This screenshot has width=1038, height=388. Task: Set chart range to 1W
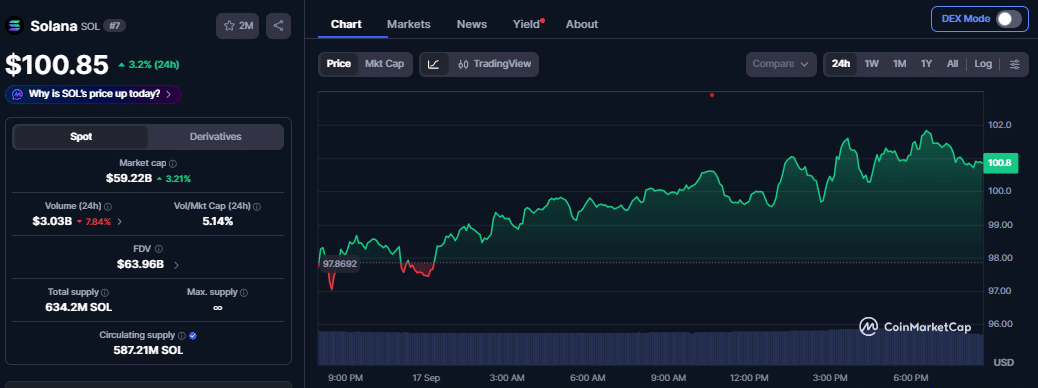click(x=872, y=64)
